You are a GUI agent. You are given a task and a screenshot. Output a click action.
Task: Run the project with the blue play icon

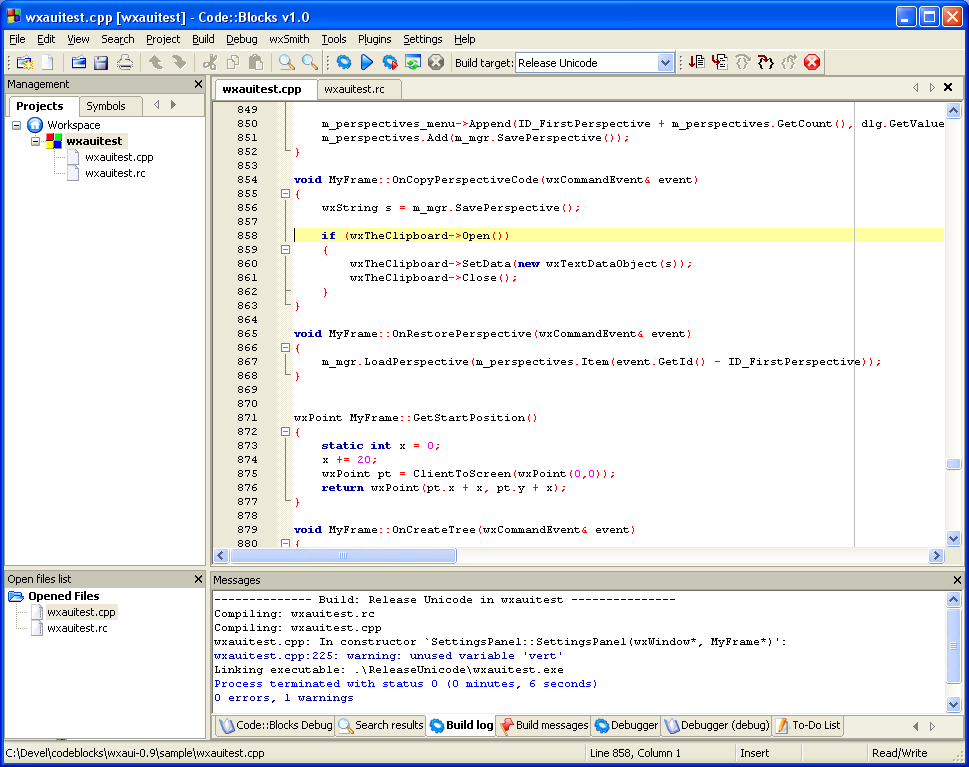pyautogui.click(x=366, y=63)
